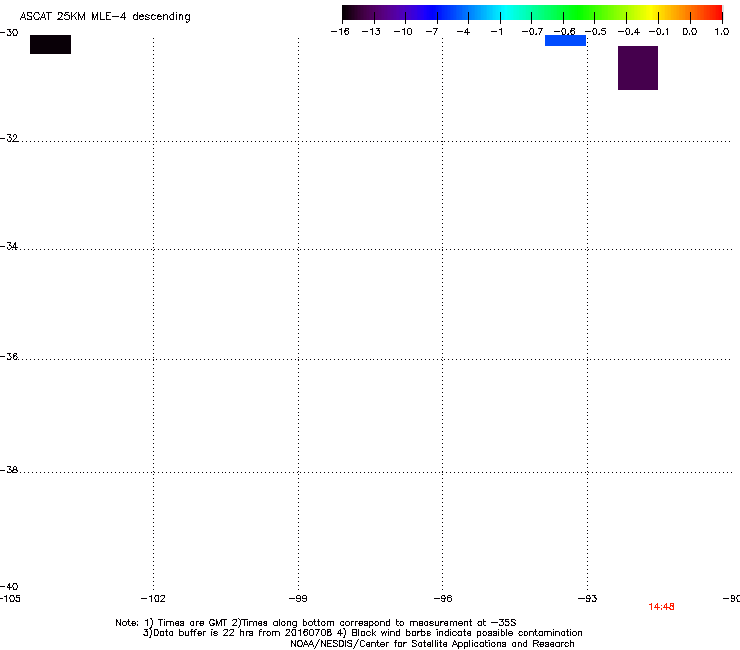Click the black data block near -30 latitude
This screenshot has width=740, height=650.
click(x=50, y=44)
